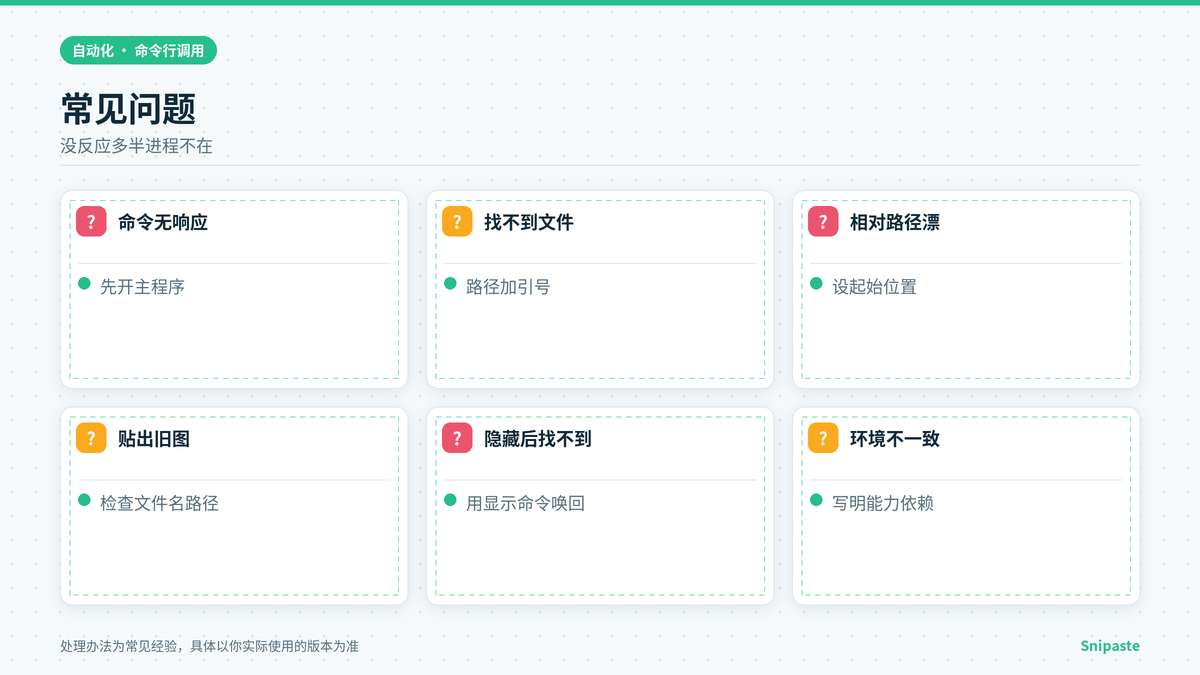Screen dimensions: 1200x675
Task: Click the footer note 处理办法为常见经验
Action: pos(118,646)
